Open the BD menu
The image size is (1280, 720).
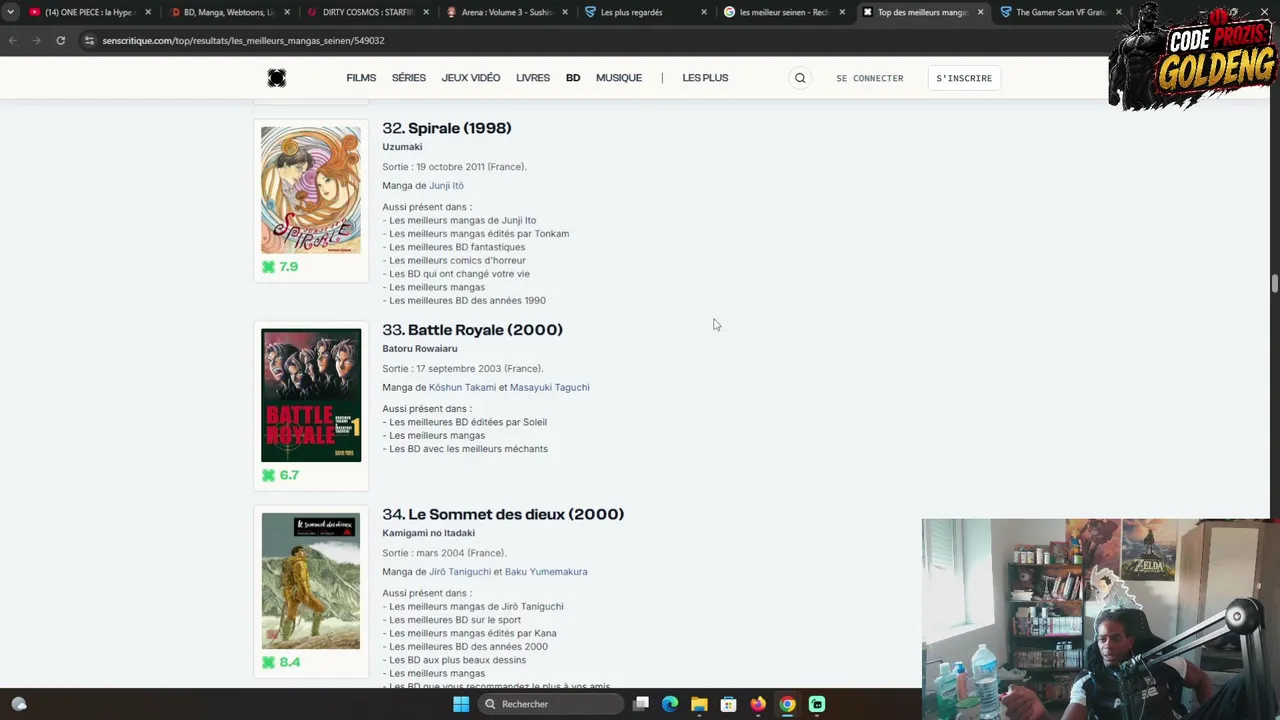tap(573, 78)
